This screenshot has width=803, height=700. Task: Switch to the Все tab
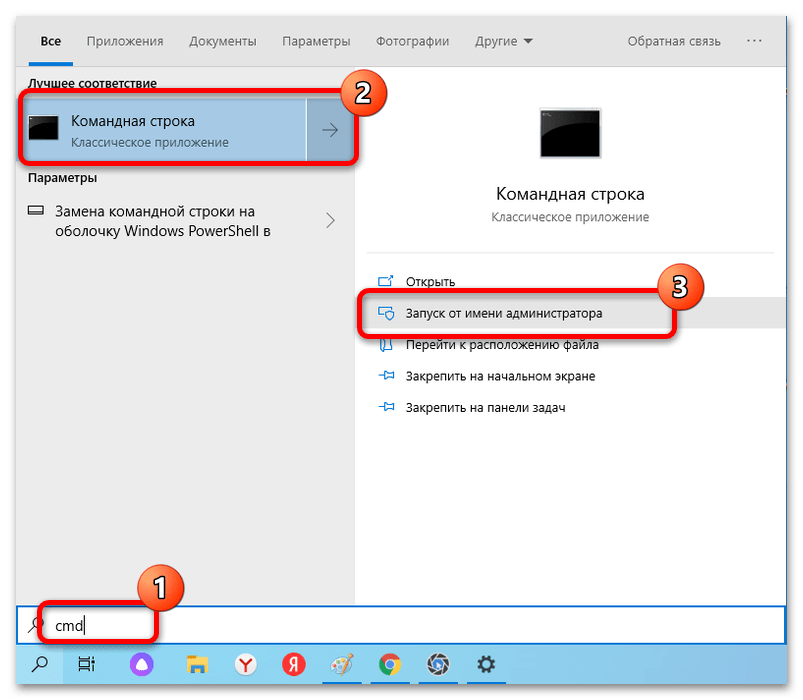[x=51, y=41]
